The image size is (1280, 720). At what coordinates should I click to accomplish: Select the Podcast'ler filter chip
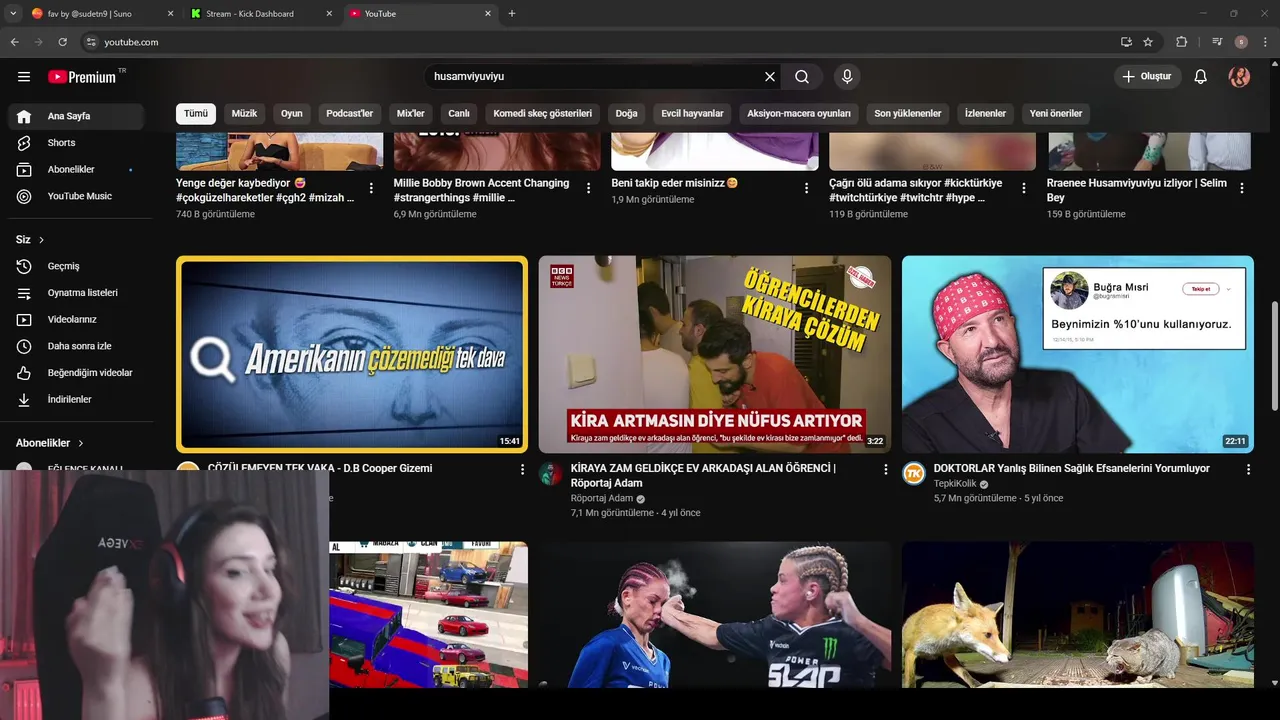coord(350,113)
